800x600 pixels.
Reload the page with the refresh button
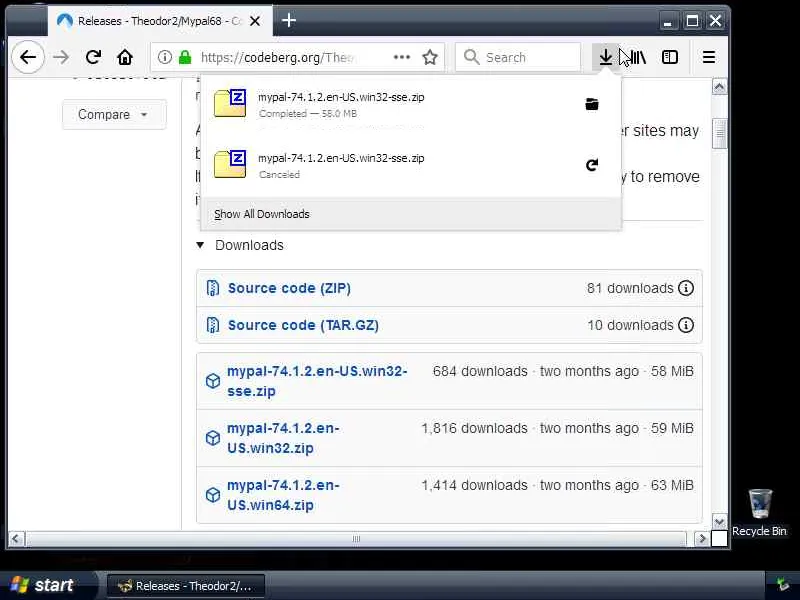point(93,57)
